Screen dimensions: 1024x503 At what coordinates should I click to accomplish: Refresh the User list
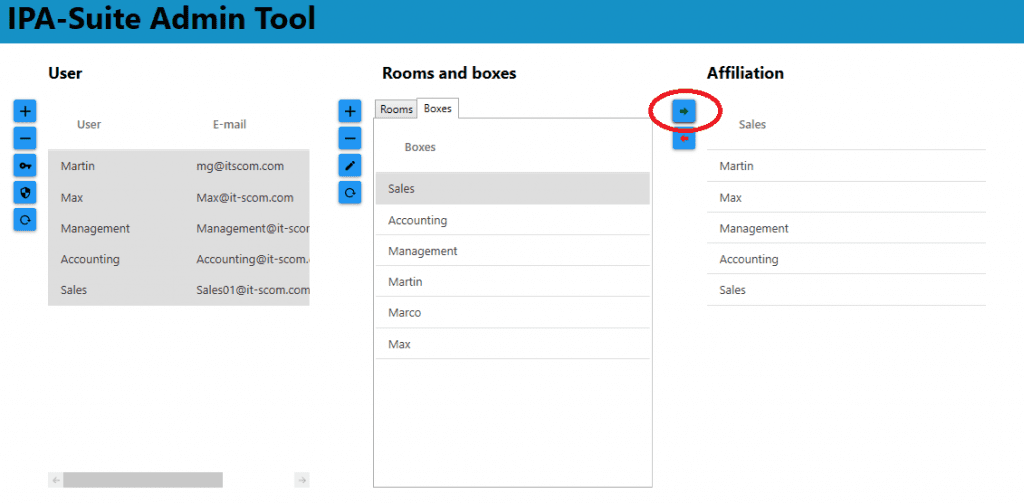25,219
